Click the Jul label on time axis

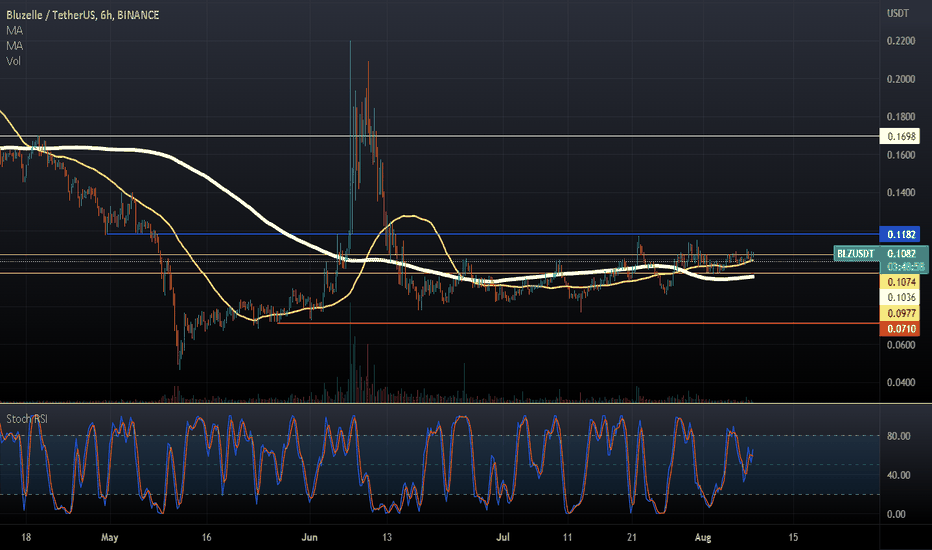coord(502,537)
